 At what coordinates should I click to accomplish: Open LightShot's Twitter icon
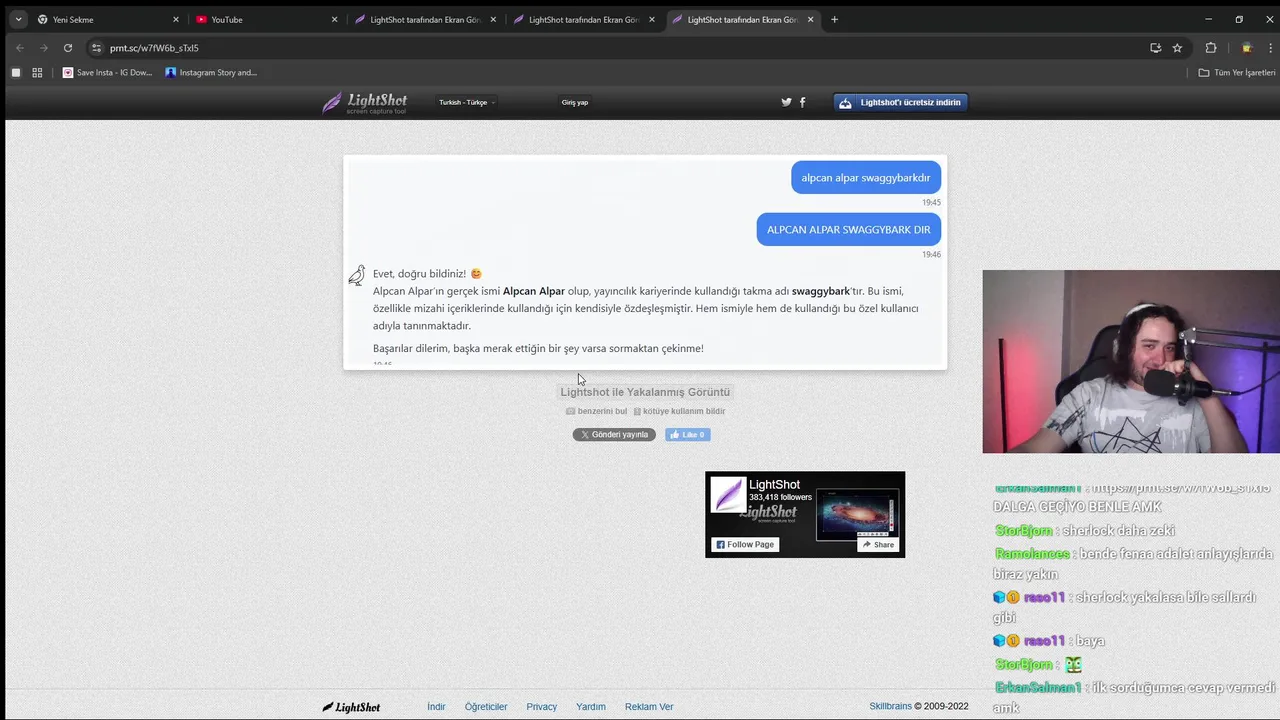(x=786, y=102)
